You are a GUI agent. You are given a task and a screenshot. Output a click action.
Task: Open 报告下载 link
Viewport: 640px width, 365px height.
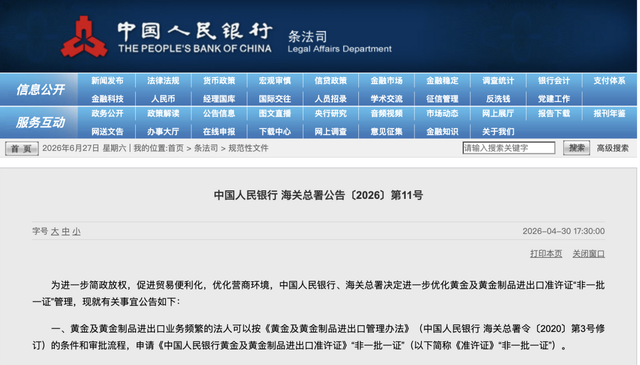(x=554, y=114)
